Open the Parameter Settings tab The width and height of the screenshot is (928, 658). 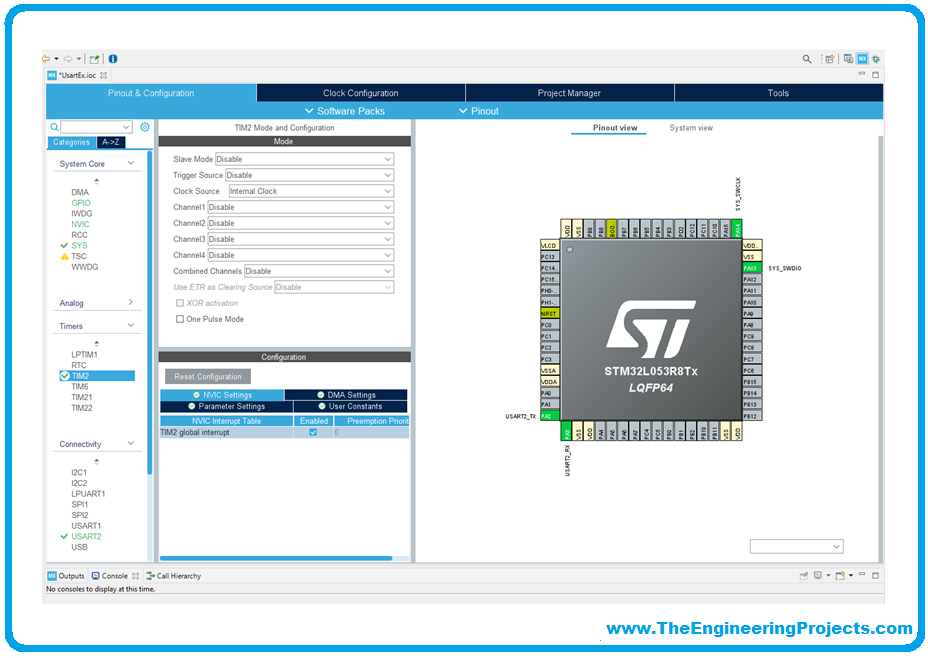click(x=227, y=407)
